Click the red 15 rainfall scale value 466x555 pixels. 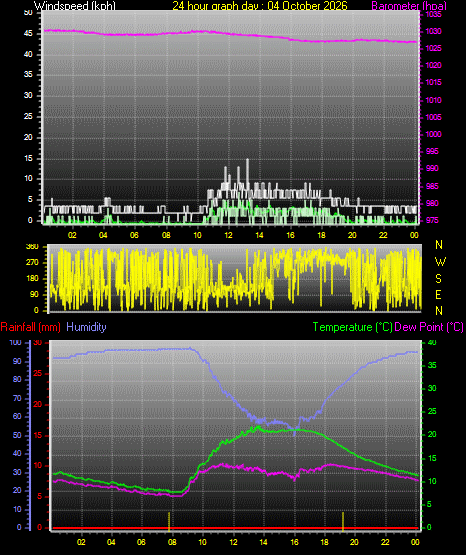[x=38, y=435]
